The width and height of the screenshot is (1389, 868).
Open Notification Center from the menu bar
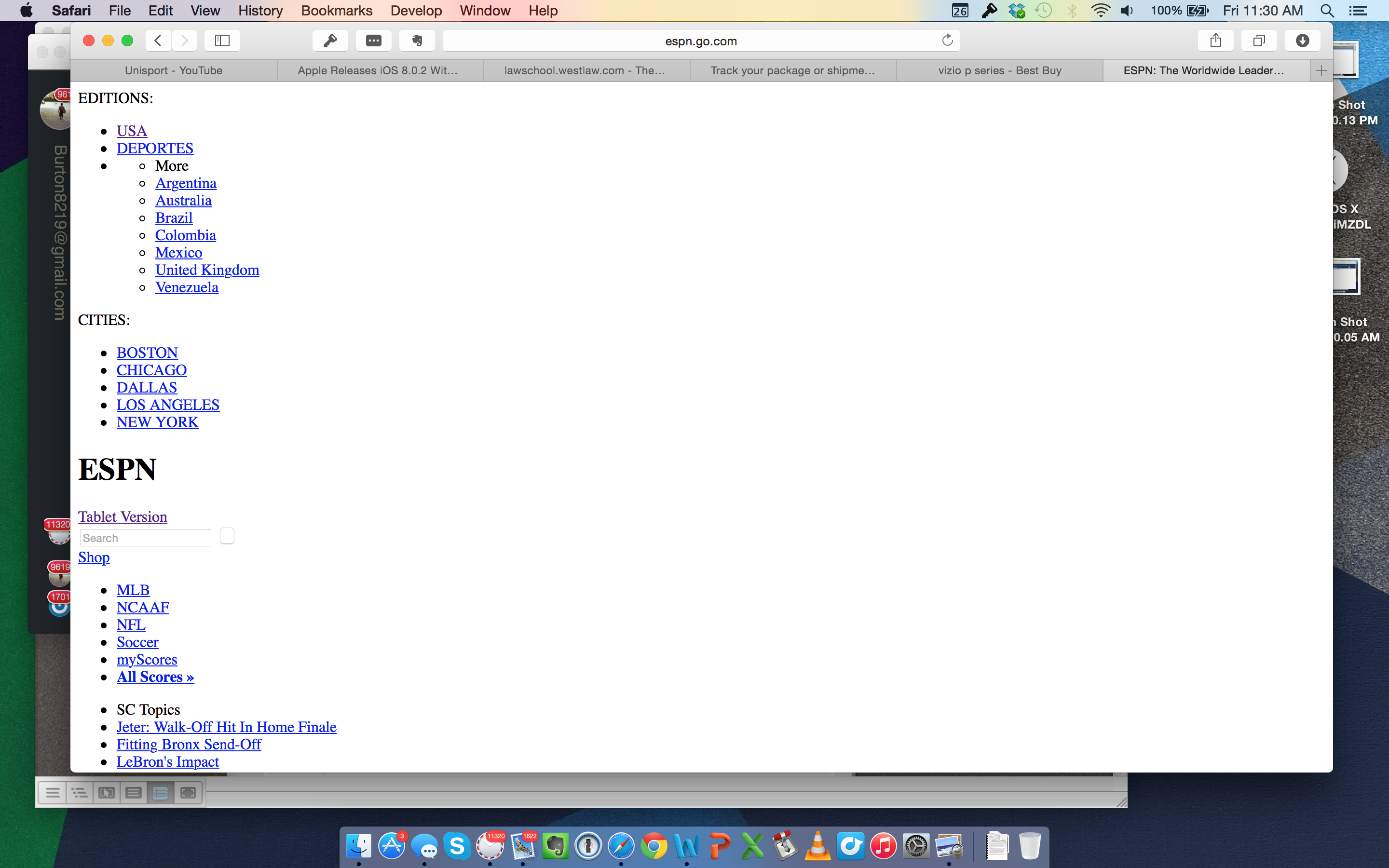1358,10
